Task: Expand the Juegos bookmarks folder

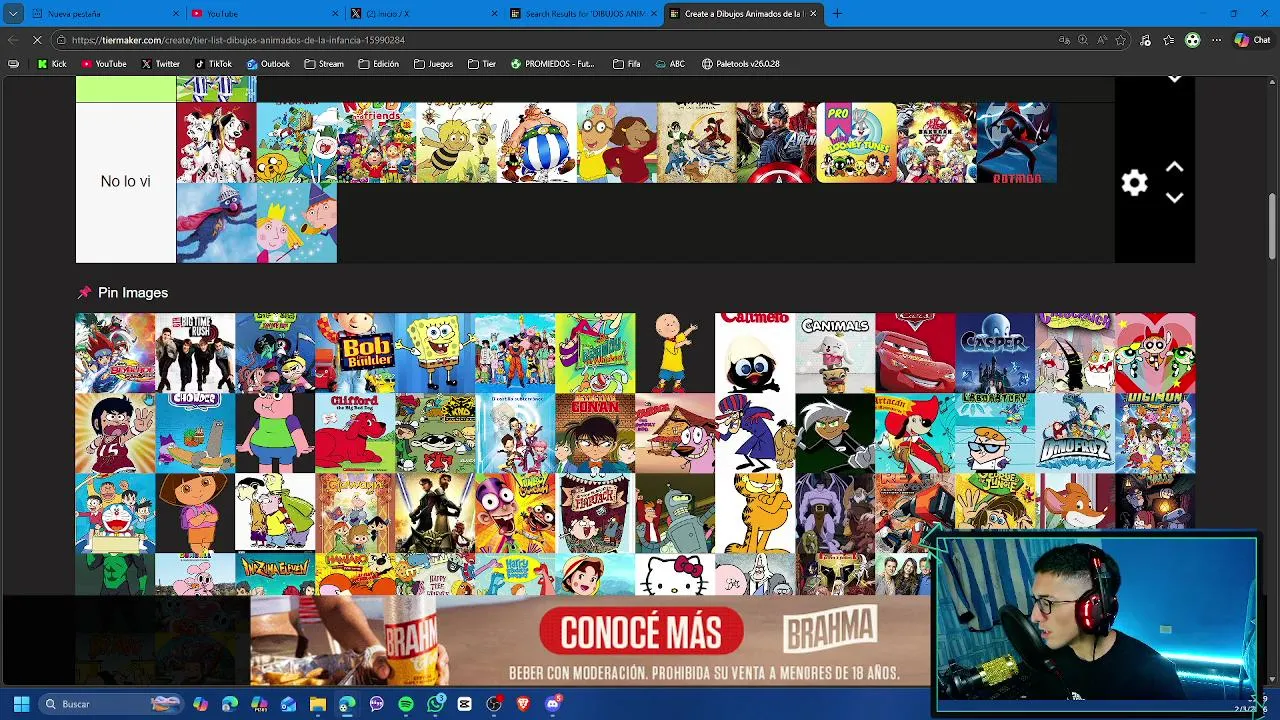Action: (x=433, y=64)
